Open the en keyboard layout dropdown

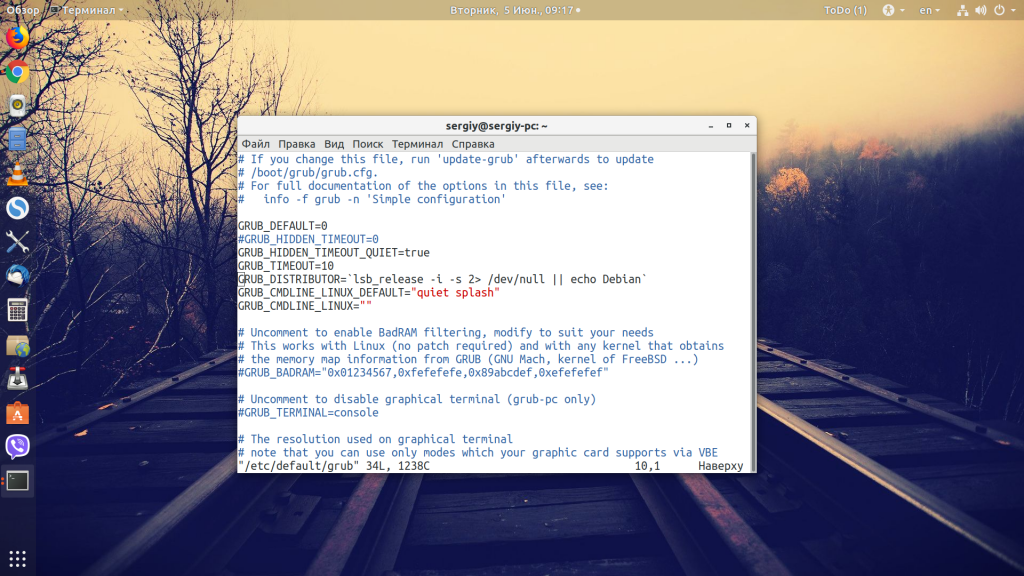(927, 9)
